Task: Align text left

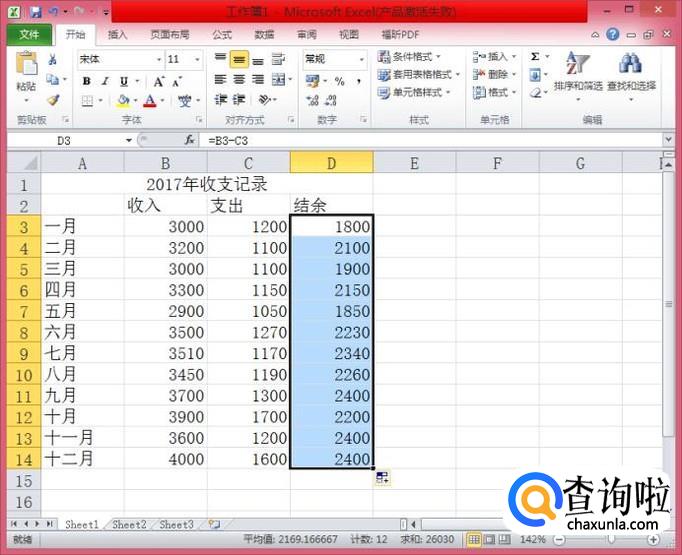Action: pos(221,80)
